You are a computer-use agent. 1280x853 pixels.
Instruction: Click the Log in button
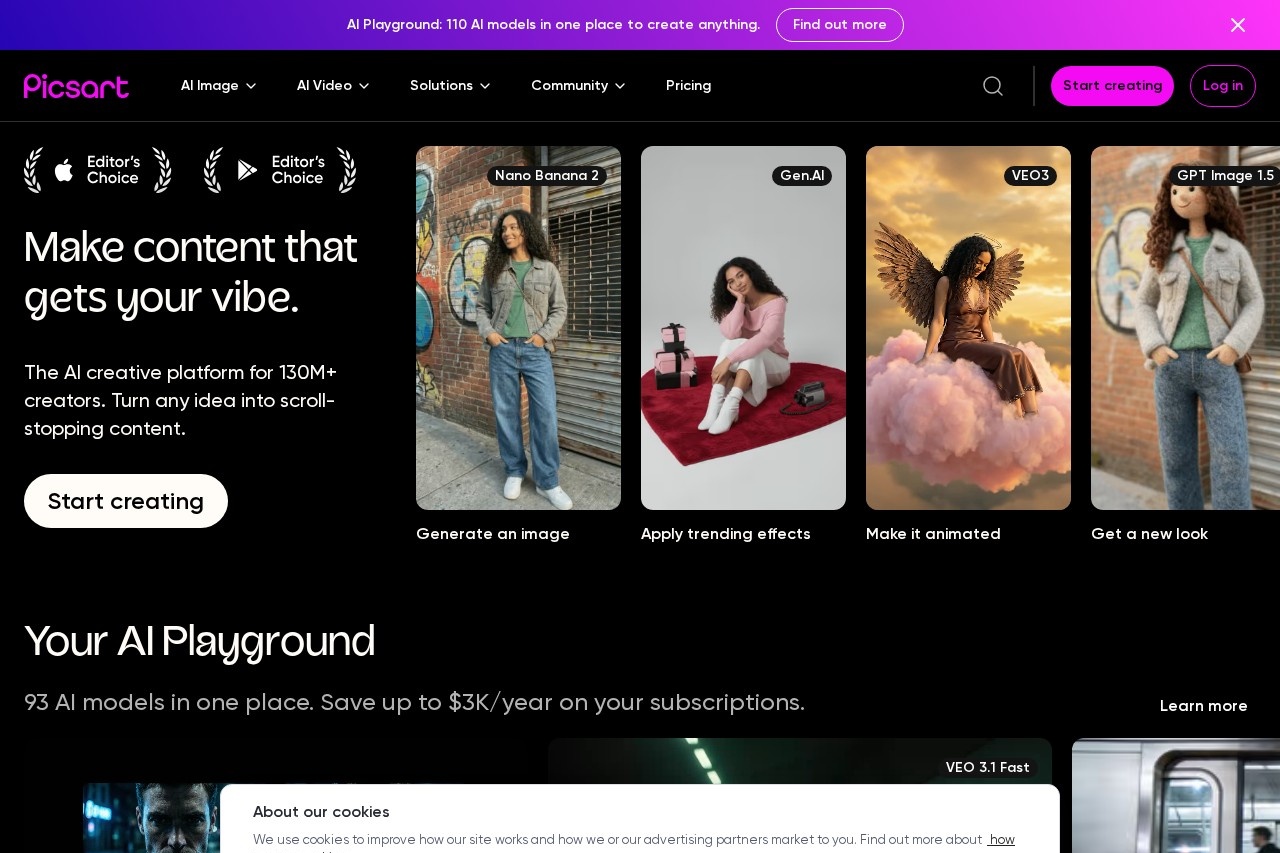(x=1222, y=86)
